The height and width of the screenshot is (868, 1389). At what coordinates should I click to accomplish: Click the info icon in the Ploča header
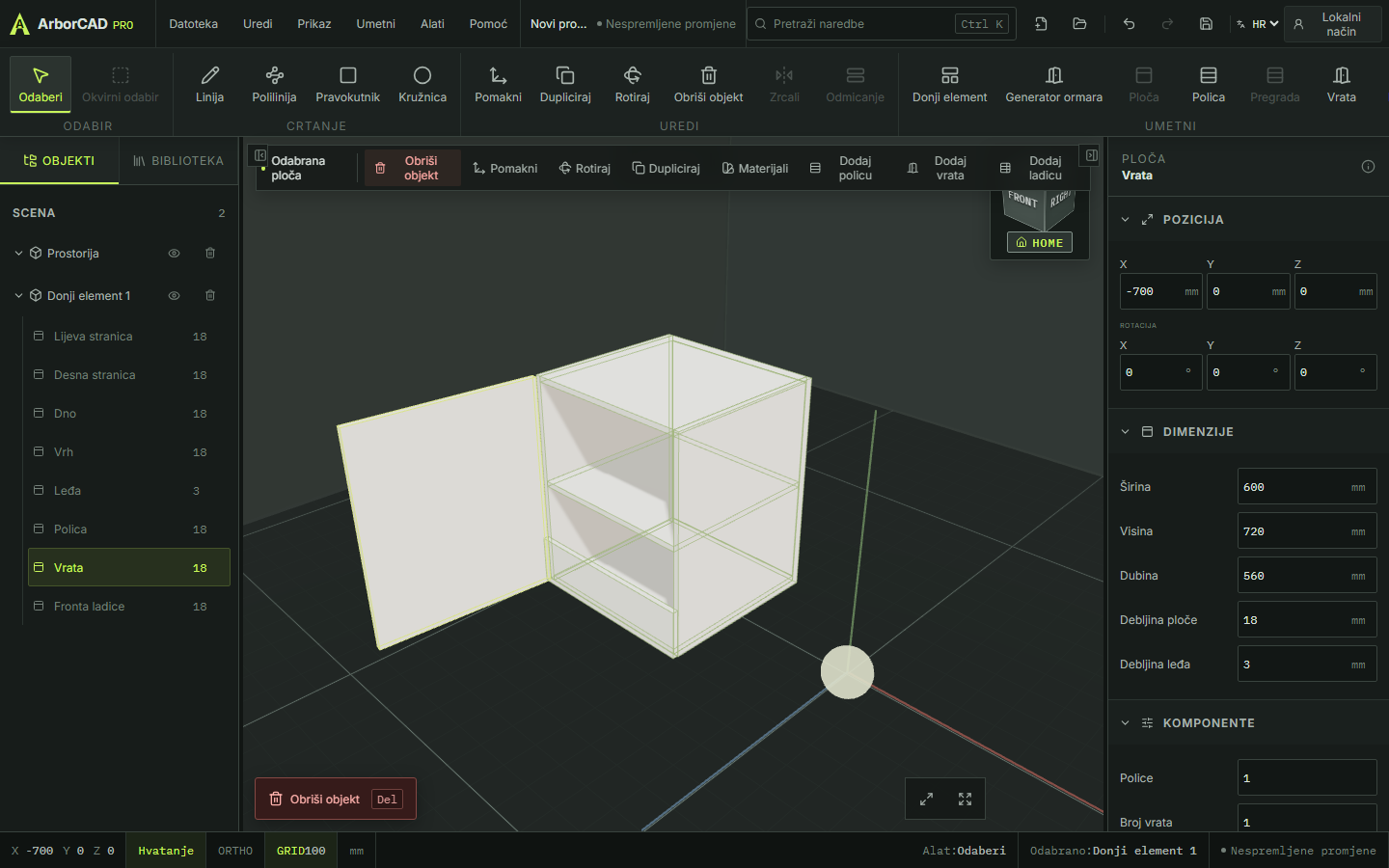coord(1368,167)
